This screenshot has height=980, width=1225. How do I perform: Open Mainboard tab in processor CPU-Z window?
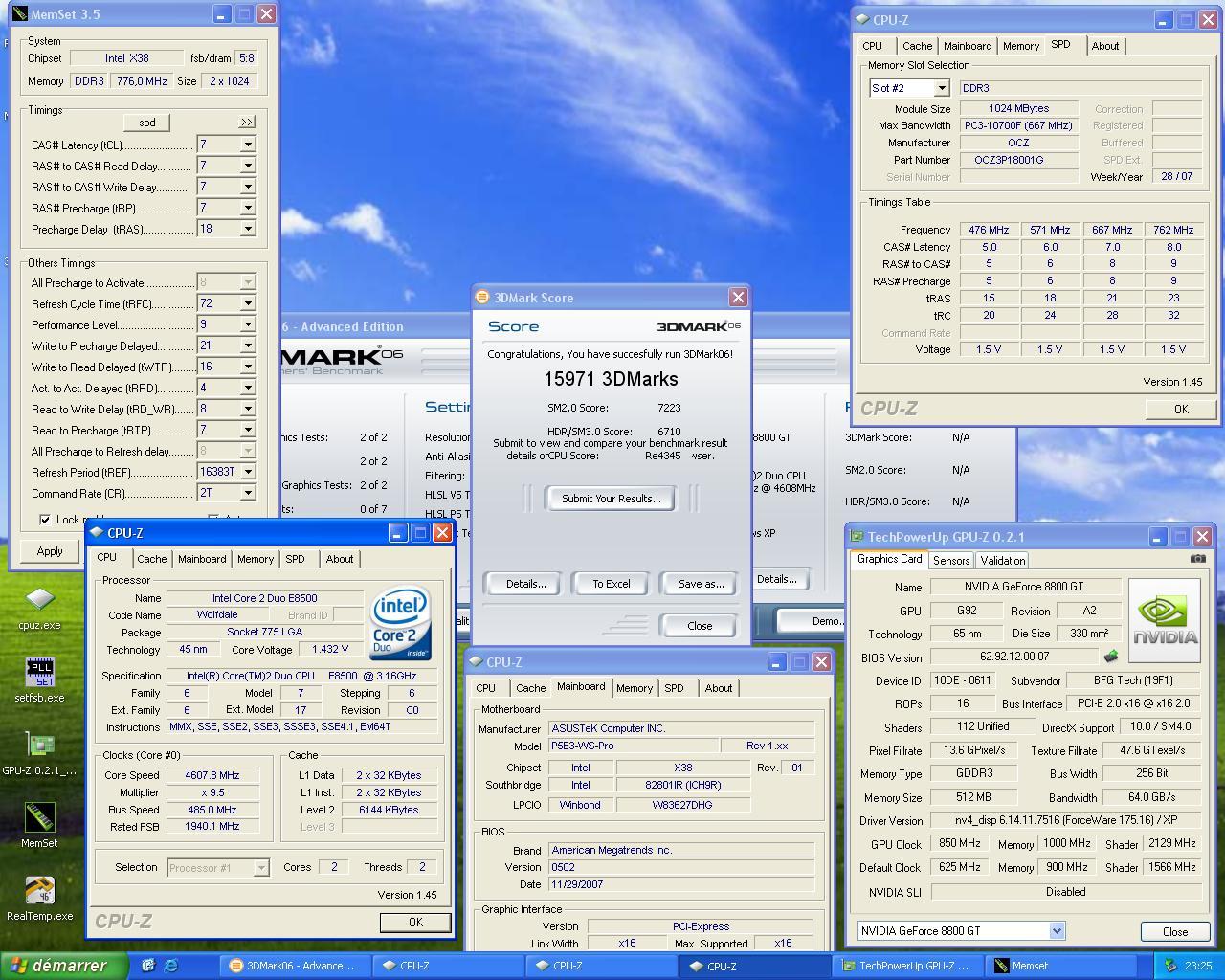[202, 559]
